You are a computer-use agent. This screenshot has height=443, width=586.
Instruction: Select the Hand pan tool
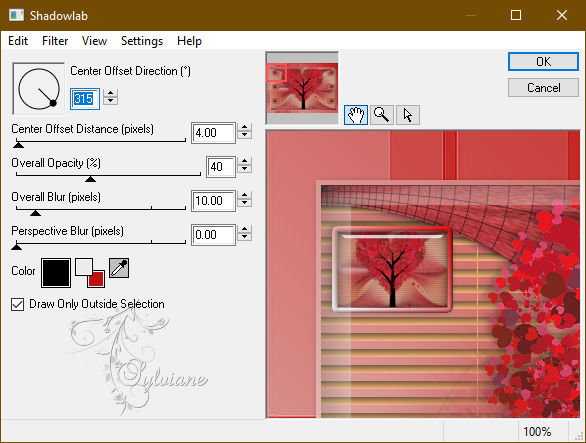coord(355,115)
